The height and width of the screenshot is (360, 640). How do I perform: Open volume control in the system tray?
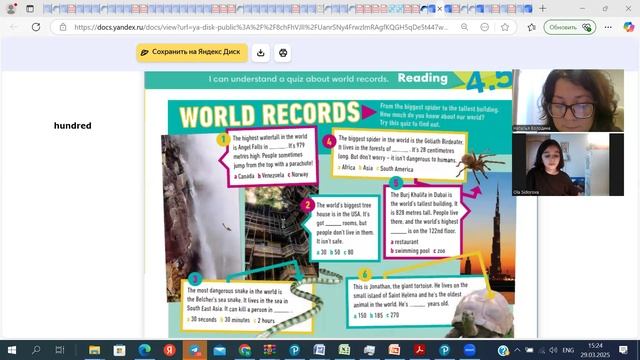coord(553,350)
